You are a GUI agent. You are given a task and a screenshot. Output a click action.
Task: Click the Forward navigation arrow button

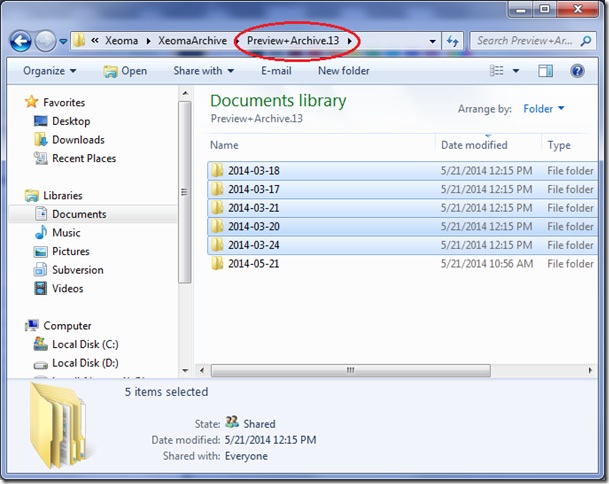pyautogui.click(x=45, y=41)
